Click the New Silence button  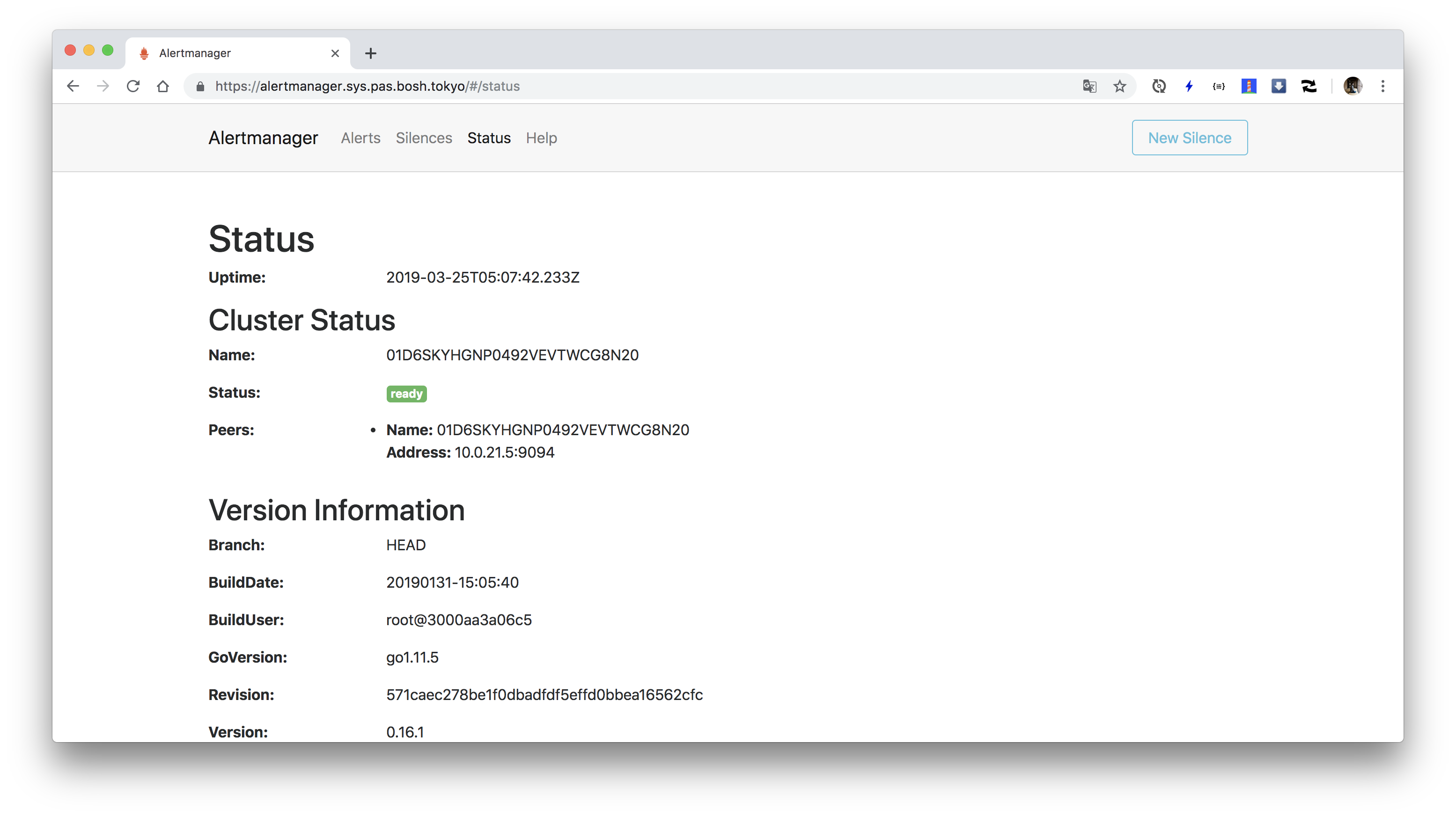point(1189,137)
